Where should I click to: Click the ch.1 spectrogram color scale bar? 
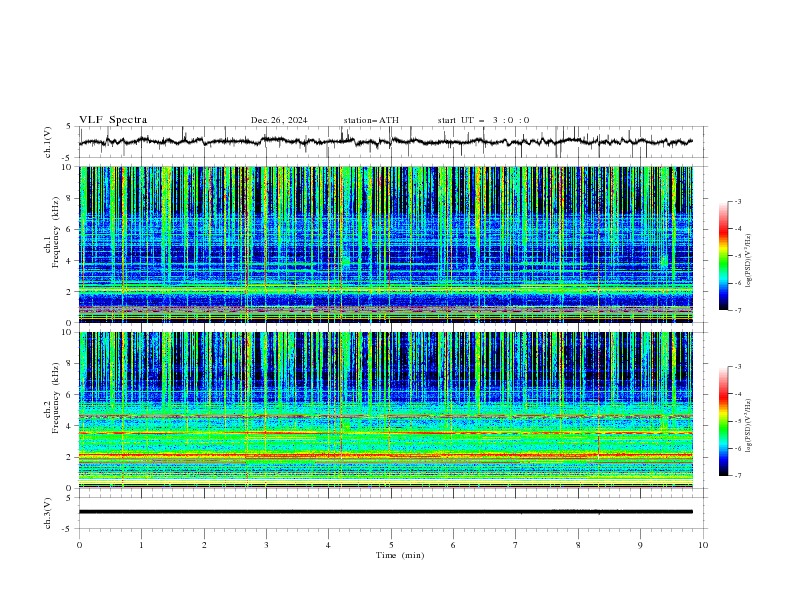click(x=723, y=256)
